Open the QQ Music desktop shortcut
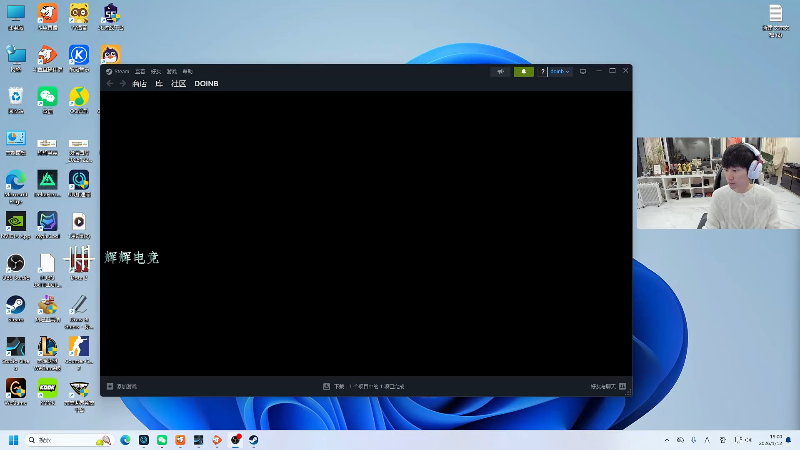Viewport: 800px width, 450px height. coord(79,101)
